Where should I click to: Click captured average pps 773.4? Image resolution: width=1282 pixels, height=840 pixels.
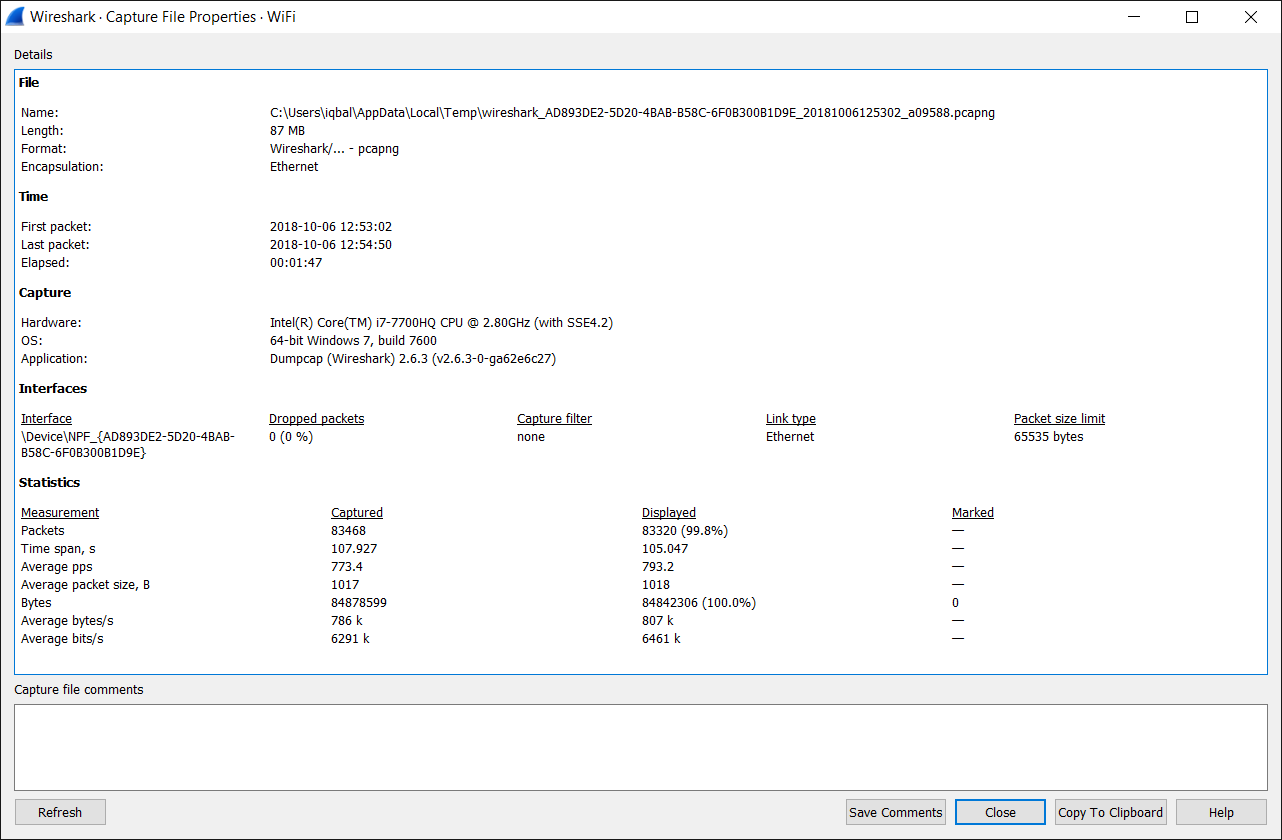[347, 567]
